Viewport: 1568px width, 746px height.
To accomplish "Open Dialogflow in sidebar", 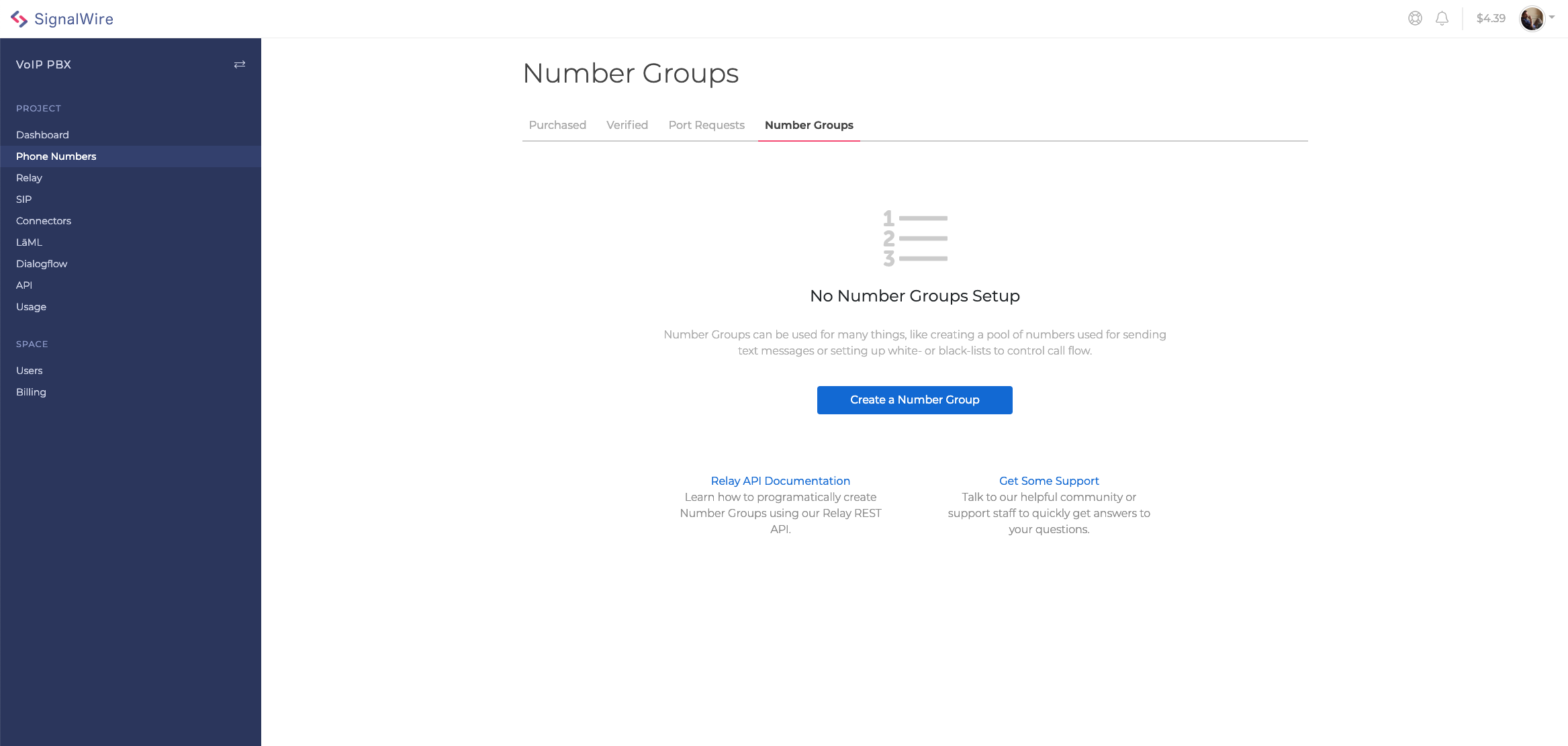I will pos(42,264).
